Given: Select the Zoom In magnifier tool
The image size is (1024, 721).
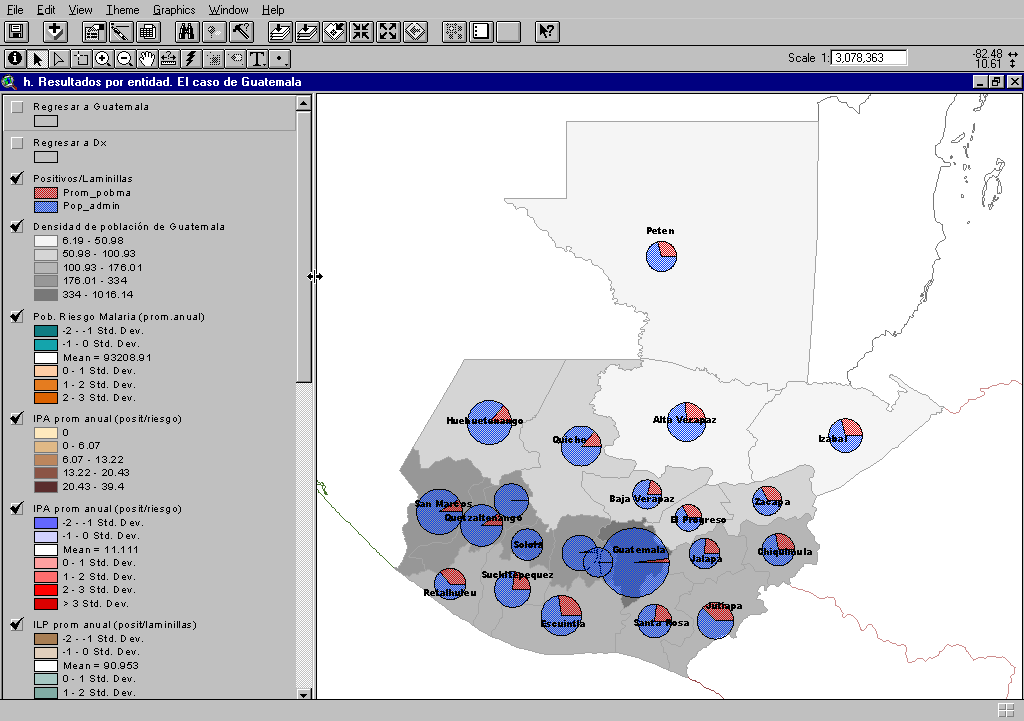Looking at the screenshot, I should coord(103,59).
